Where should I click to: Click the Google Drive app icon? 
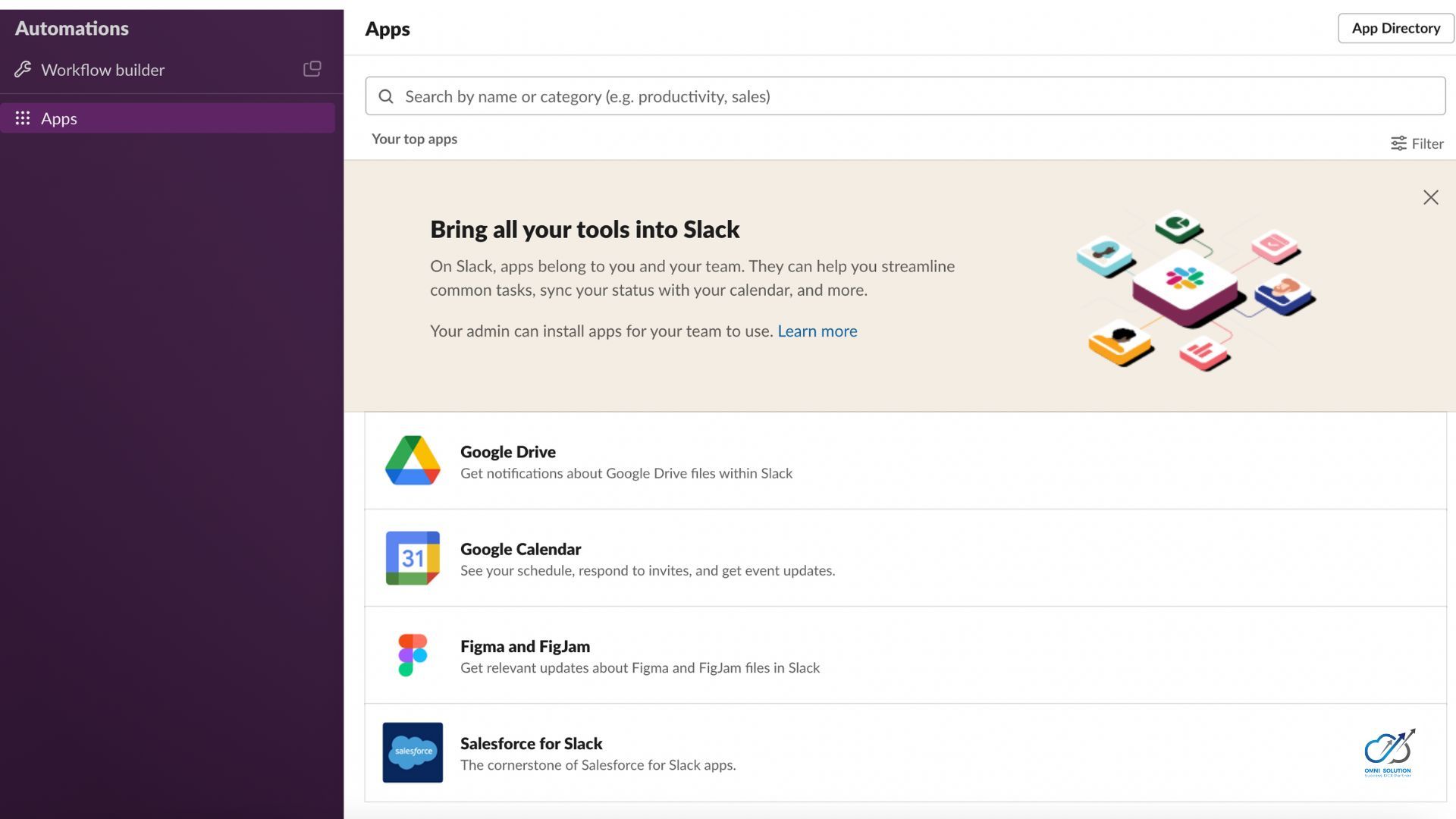pos(413,460)
